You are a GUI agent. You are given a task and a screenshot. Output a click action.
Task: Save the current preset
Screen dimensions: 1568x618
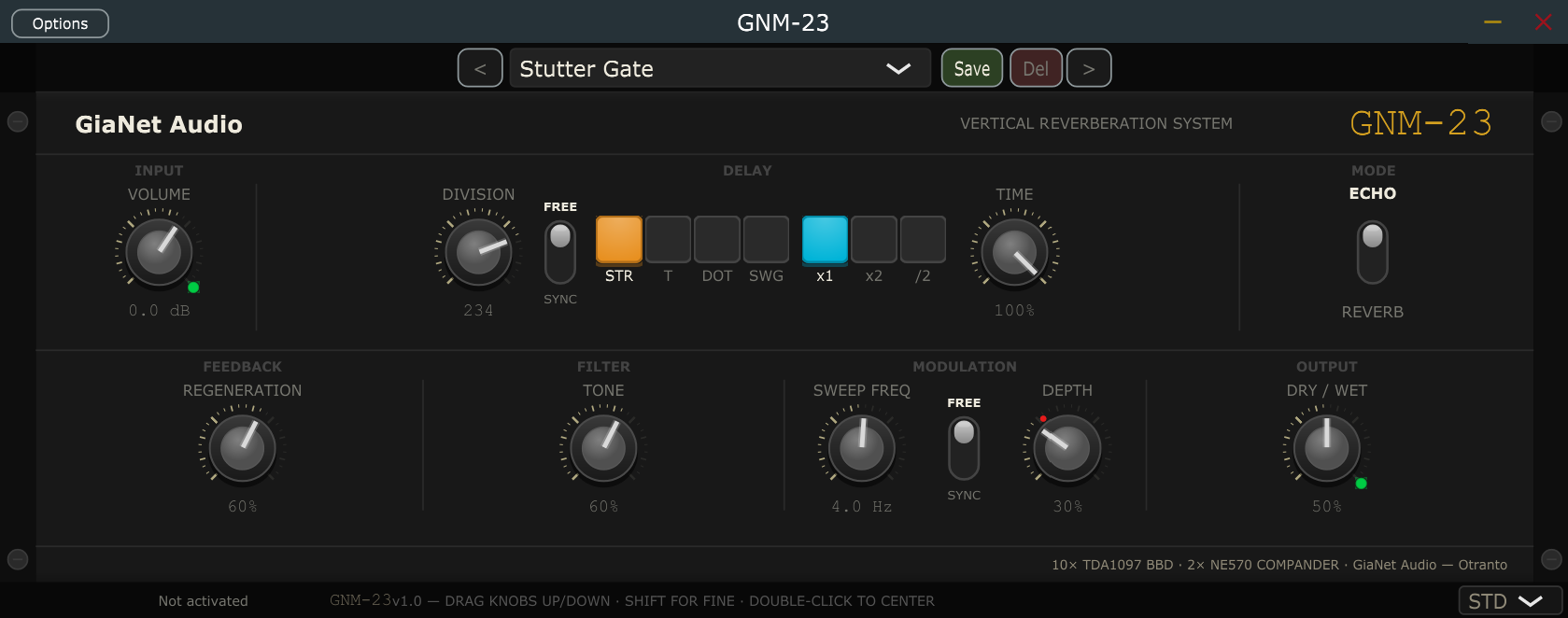pyautogui.click(x=971, y=68)
